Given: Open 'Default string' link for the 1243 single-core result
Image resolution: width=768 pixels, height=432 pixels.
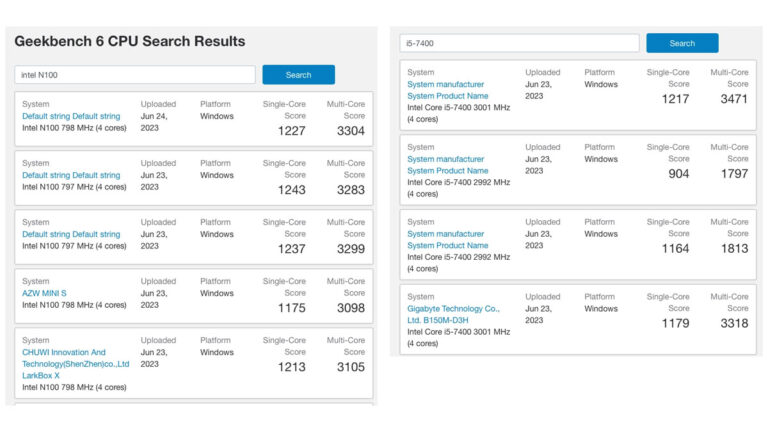Looking at the screenshot, I should [71, 175].
